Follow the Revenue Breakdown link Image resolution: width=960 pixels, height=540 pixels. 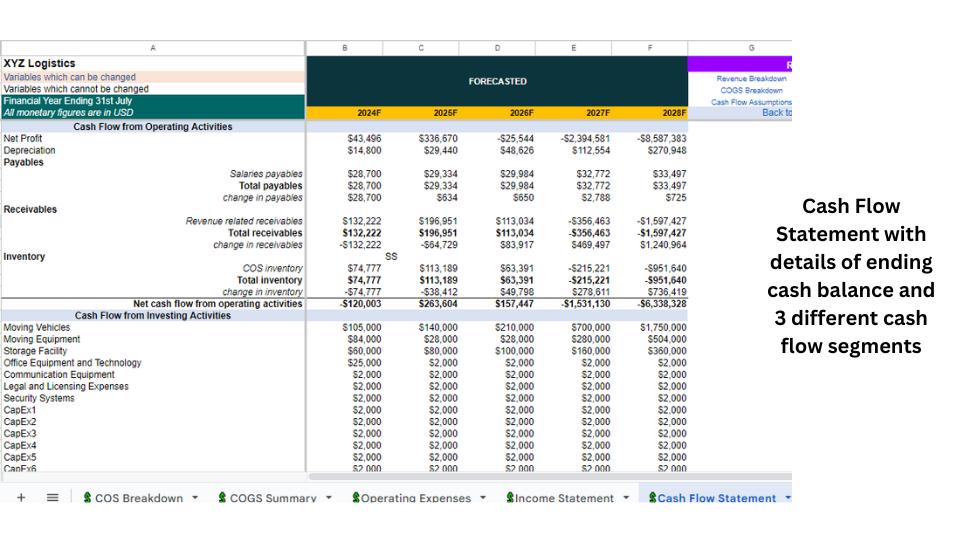(x=751, y=78)
